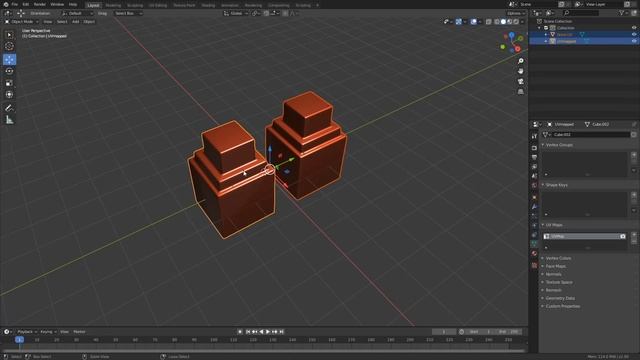The image size is (640, 360).
Task: Open the Object Data properties green triangle tab
Action: tap(534, 244)
